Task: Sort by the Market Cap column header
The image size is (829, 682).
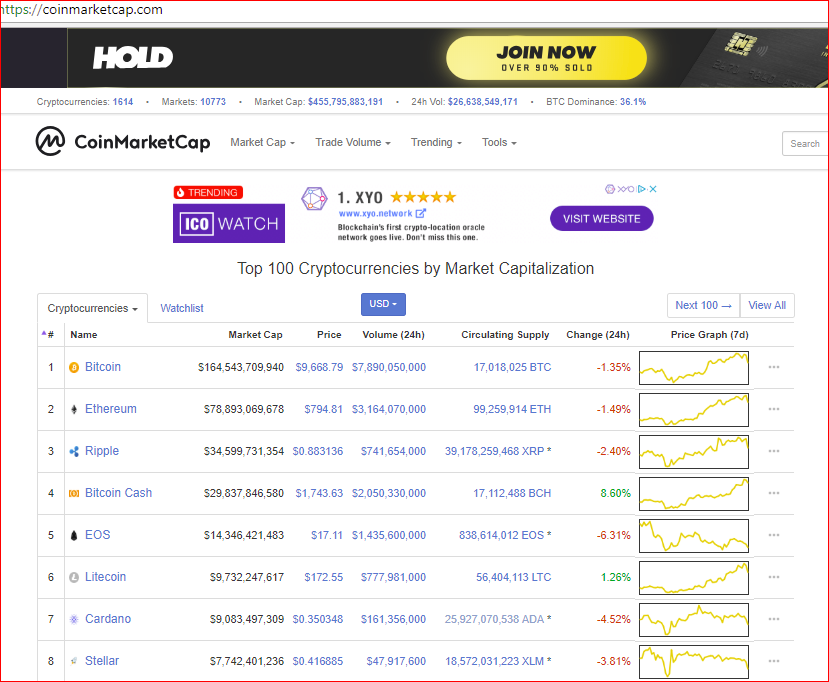Action: 255,335
